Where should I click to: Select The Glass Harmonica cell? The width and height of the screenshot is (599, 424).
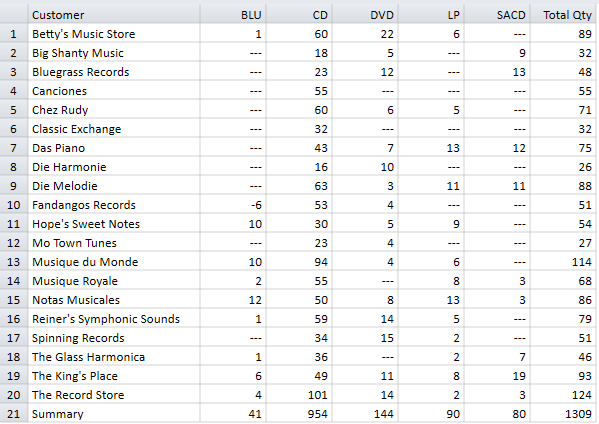114,357
